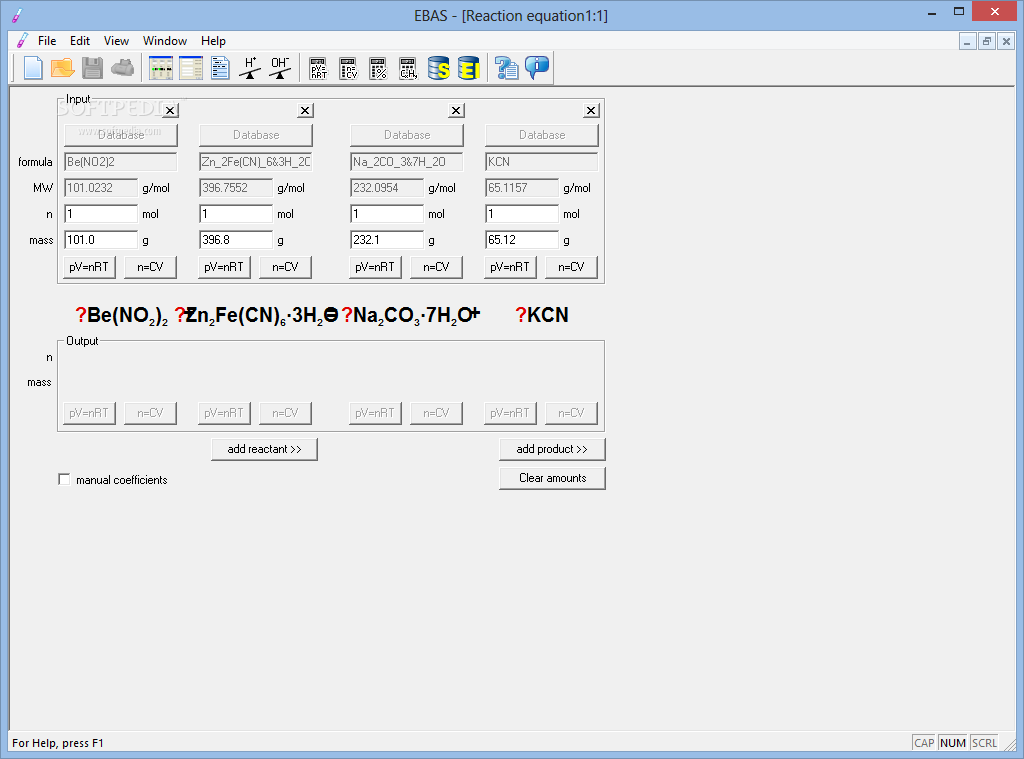1024x759 pixels.
Task: Click the MW value 101.0232
Action: [101, 187]
